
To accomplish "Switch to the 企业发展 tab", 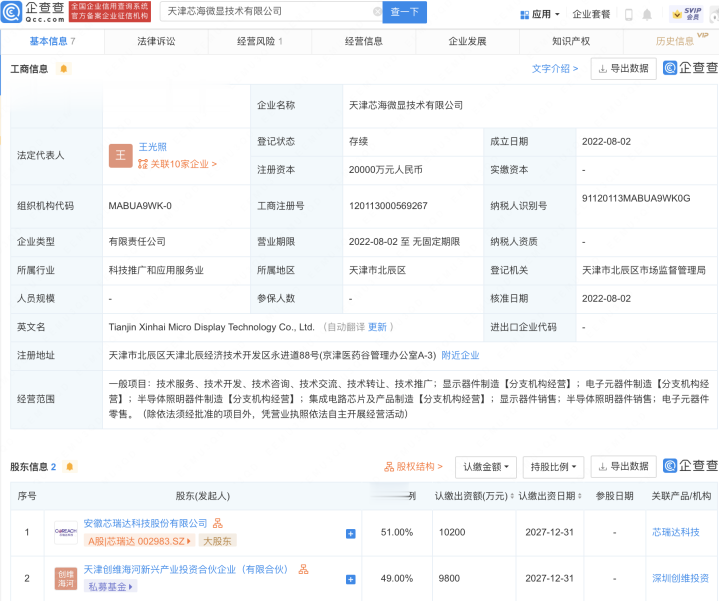I will click(467, 42).
